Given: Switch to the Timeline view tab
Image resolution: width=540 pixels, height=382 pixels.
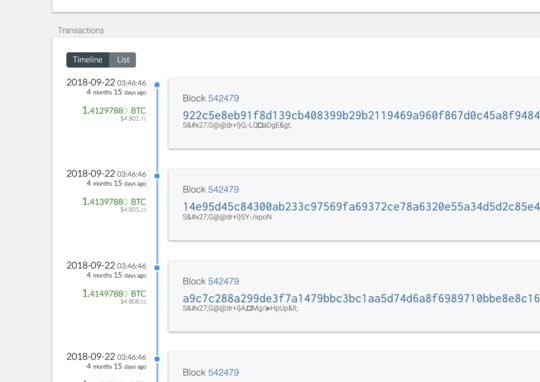Looking at the screenshot, I should 88,60.
